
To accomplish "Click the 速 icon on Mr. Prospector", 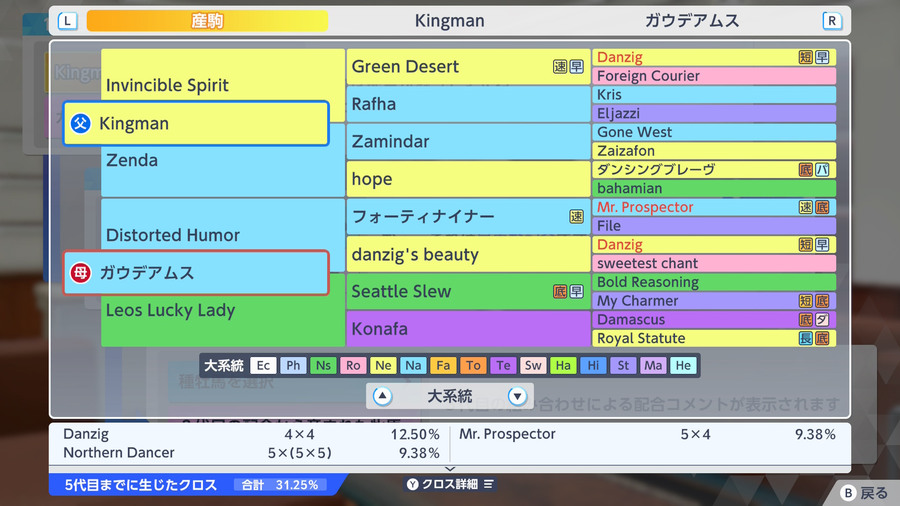I will pos(805,207).
